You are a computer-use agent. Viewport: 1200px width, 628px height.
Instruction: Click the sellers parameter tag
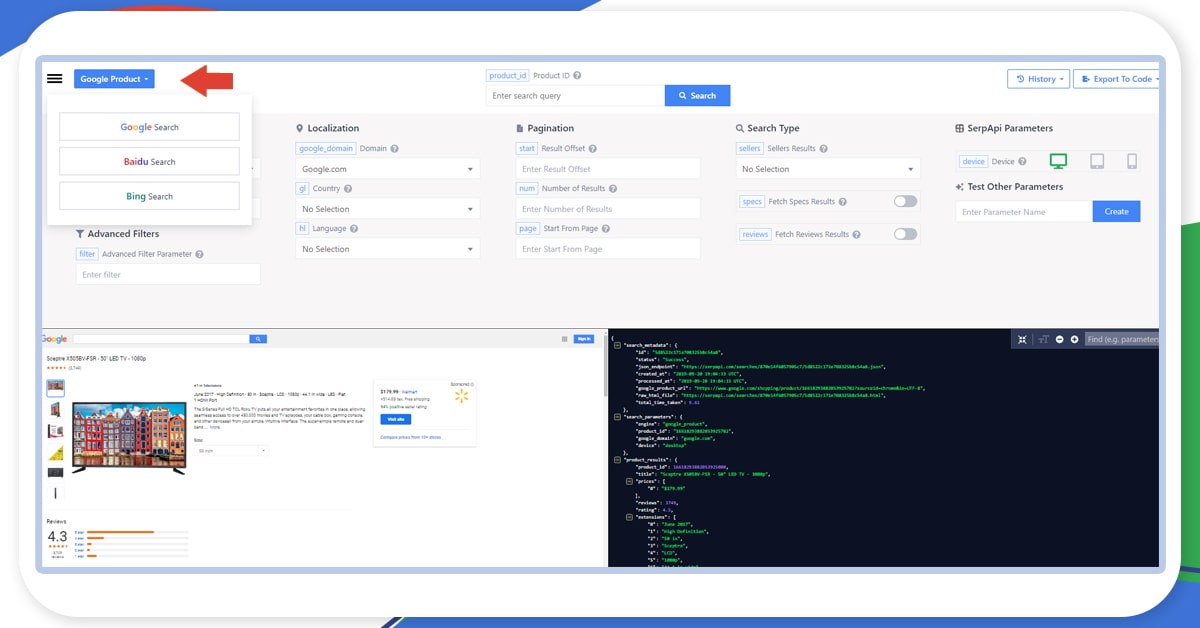750,149
